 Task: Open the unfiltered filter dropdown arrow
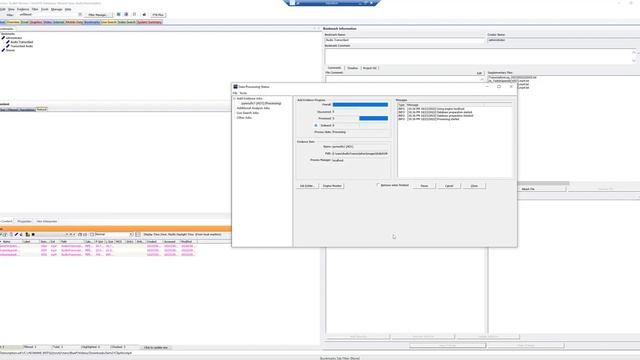pyautogui.click(x=80, y=15)
